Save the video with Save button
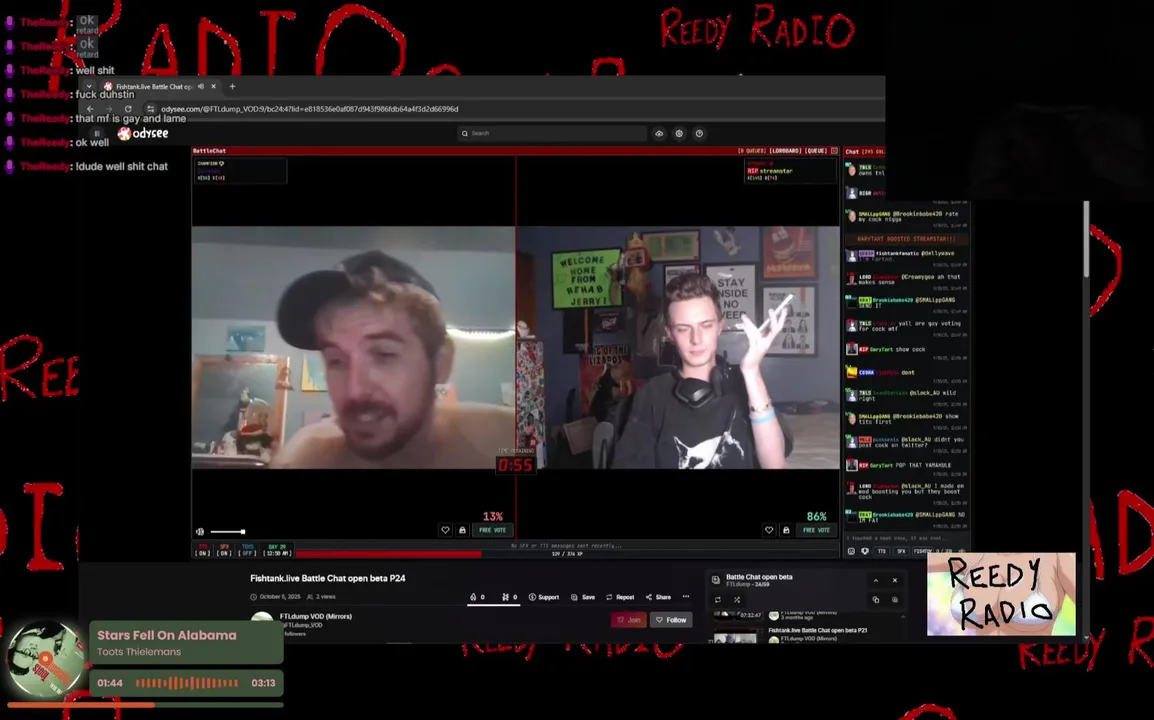Screen dimensions: 1154x720 pyautogui.click(x=583, y=597)
